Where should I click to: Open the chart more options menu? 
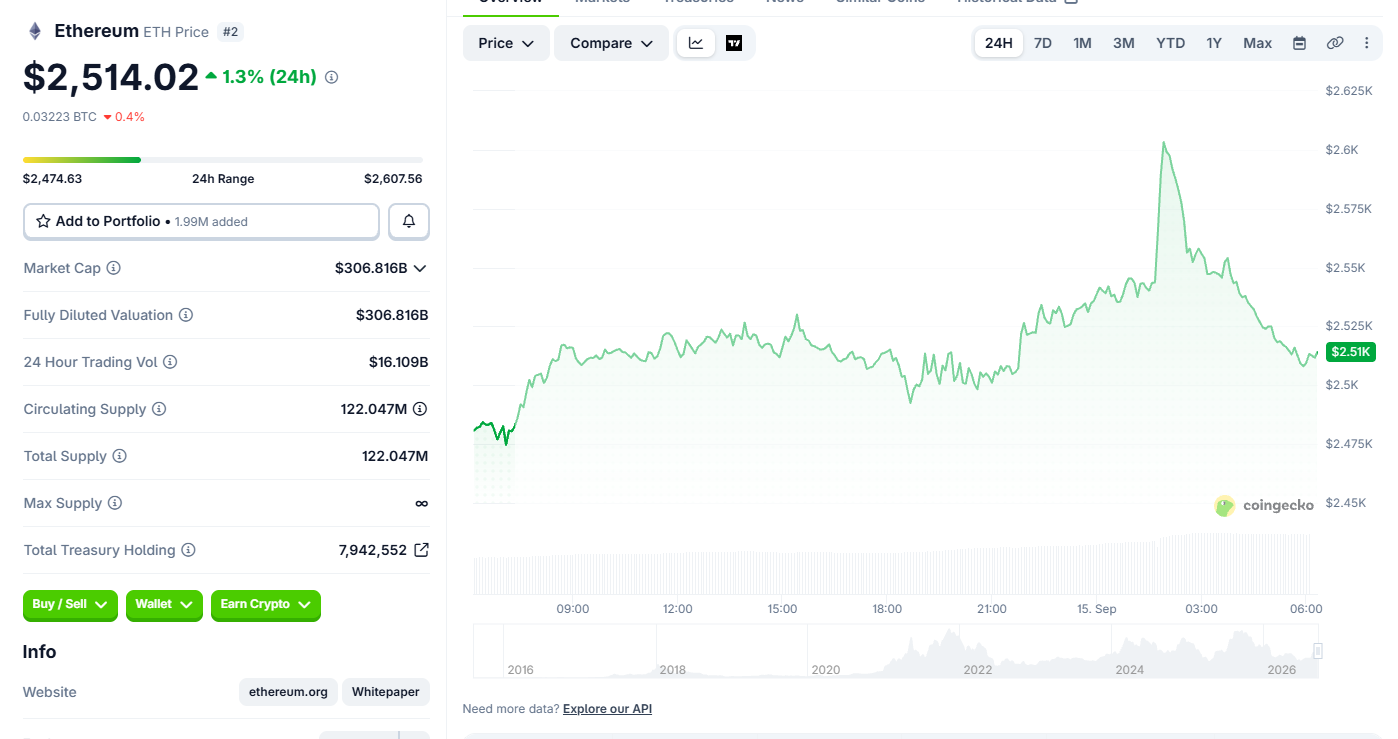[1367, 43]
